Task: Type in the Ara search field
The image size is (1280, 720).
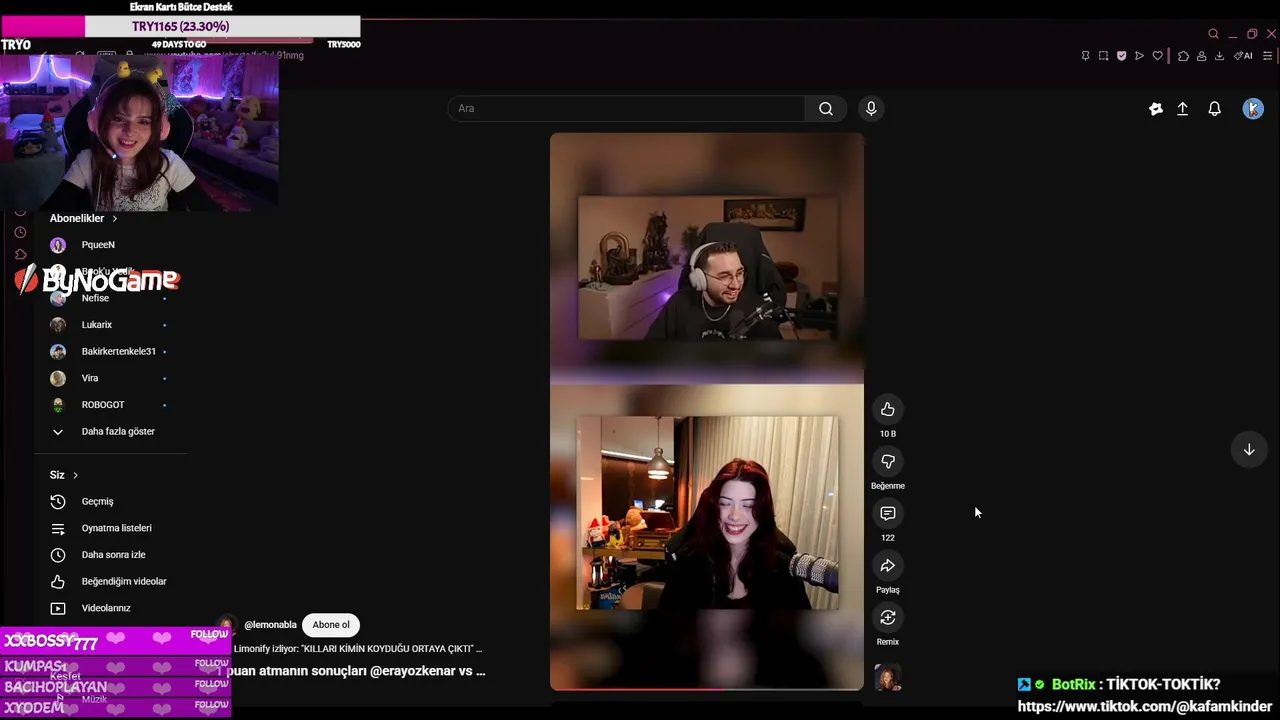Action: pos(627,108)
